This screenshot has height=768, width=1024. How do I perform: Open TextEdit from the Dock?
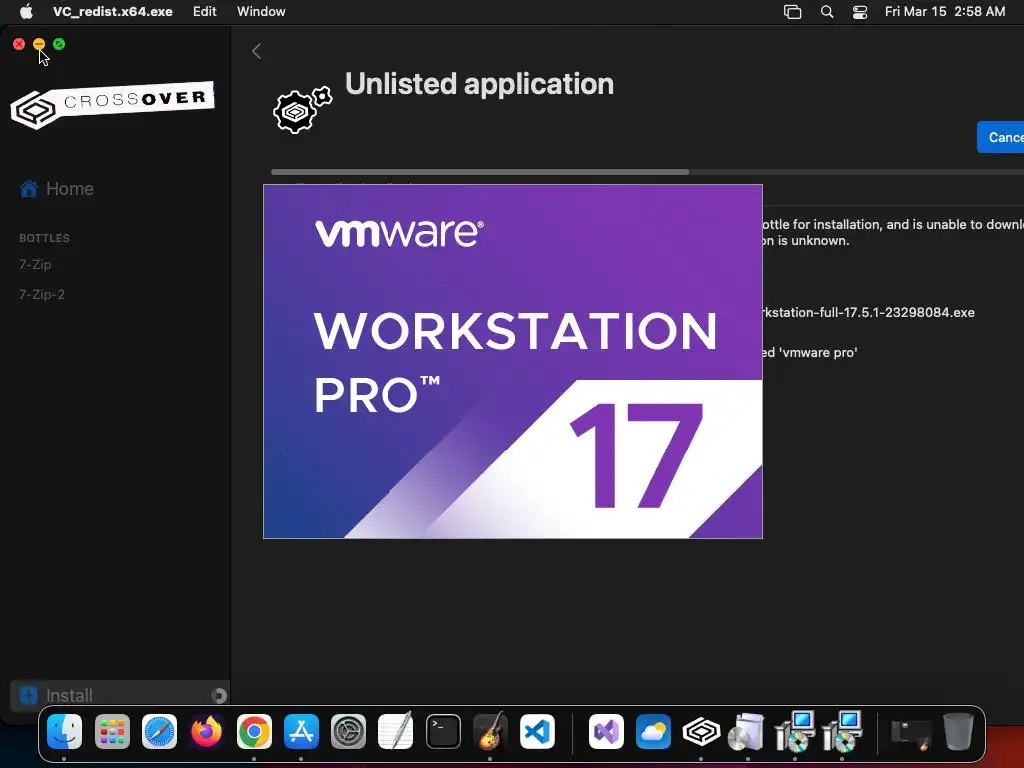[x=396, y=730]
